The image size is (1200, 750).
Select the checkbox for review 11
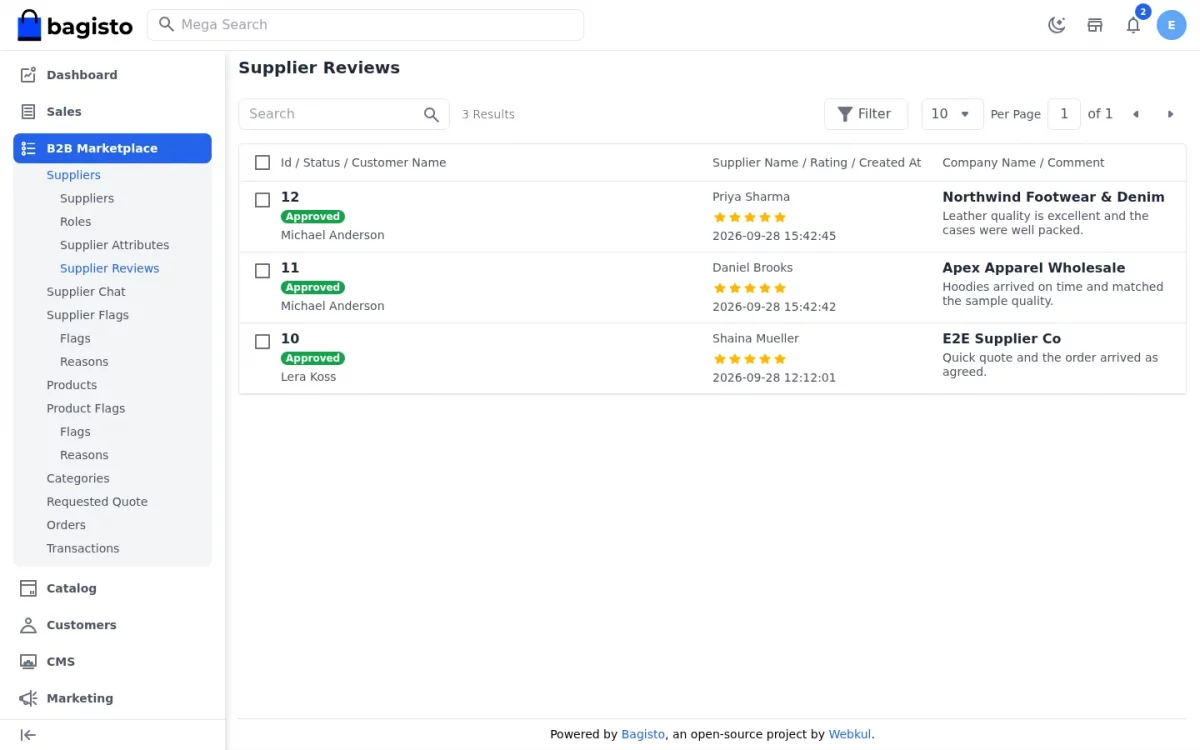click(x=262, y=271)
